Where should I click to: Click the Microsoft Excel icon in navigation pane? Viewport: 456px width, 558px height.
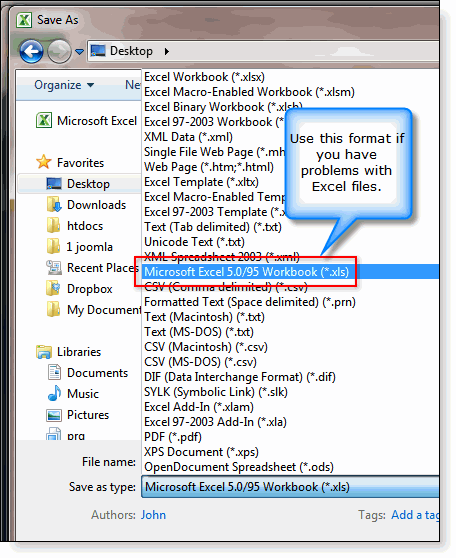[44, 120]
